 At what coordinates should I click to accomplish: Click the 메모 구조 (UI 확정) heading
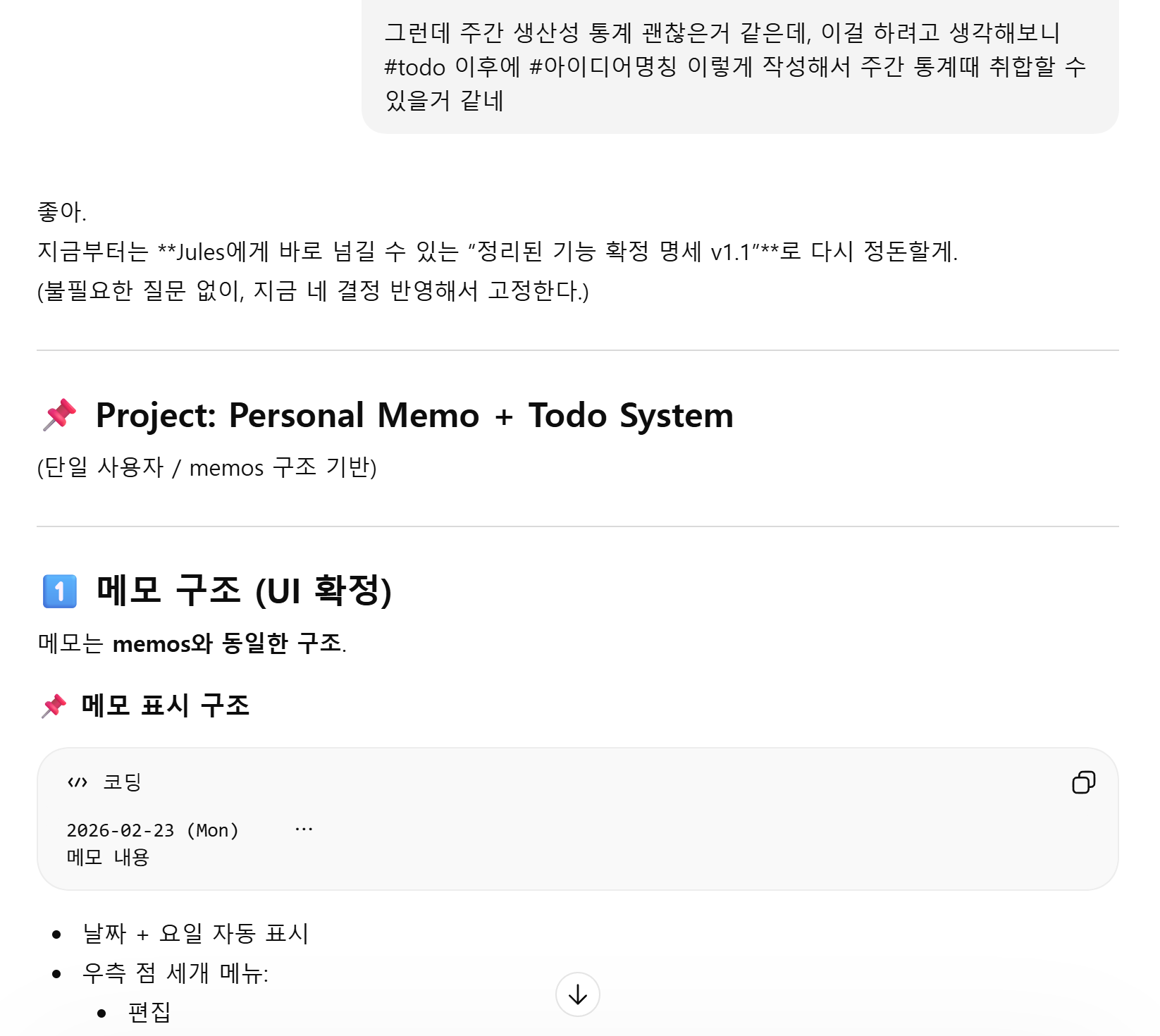pyautogui.click(x=244, y=591)
